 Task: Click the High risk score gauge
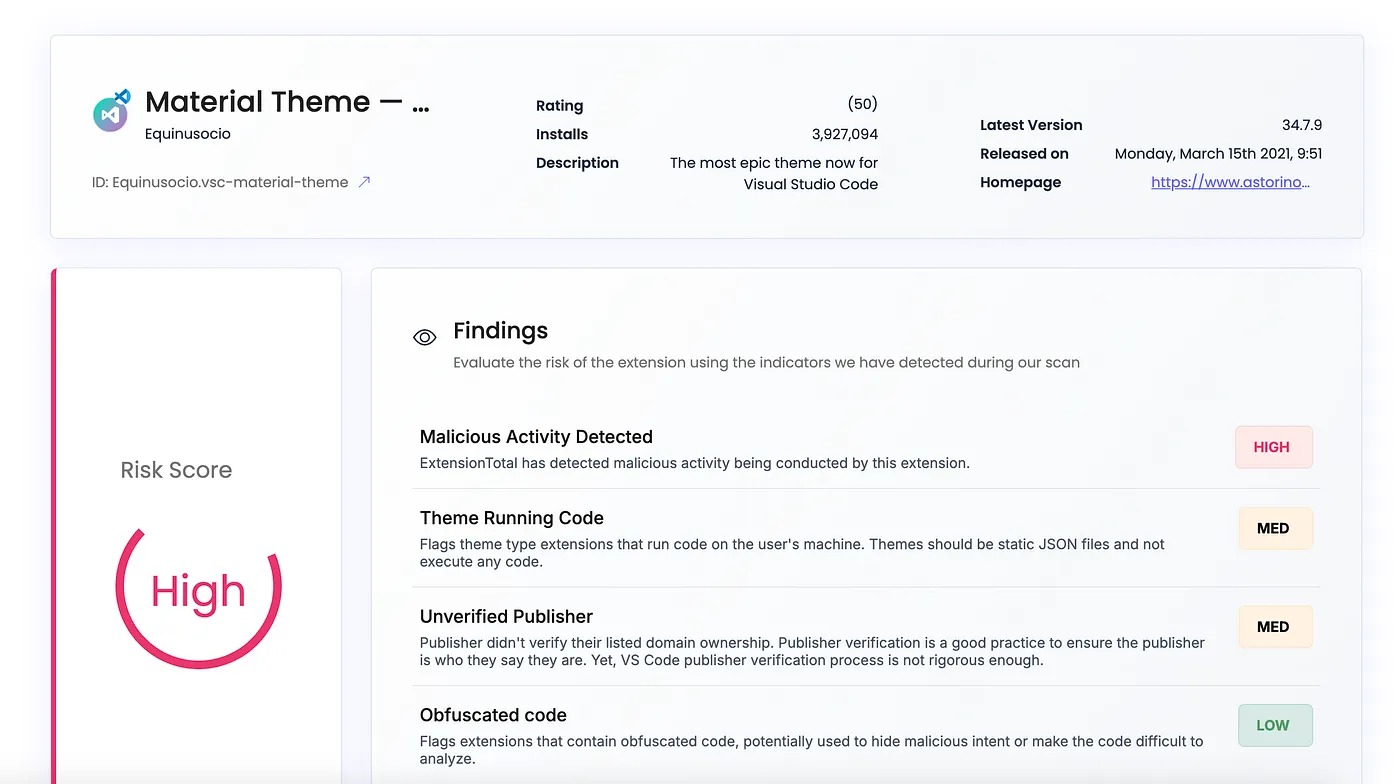(198, 592)
